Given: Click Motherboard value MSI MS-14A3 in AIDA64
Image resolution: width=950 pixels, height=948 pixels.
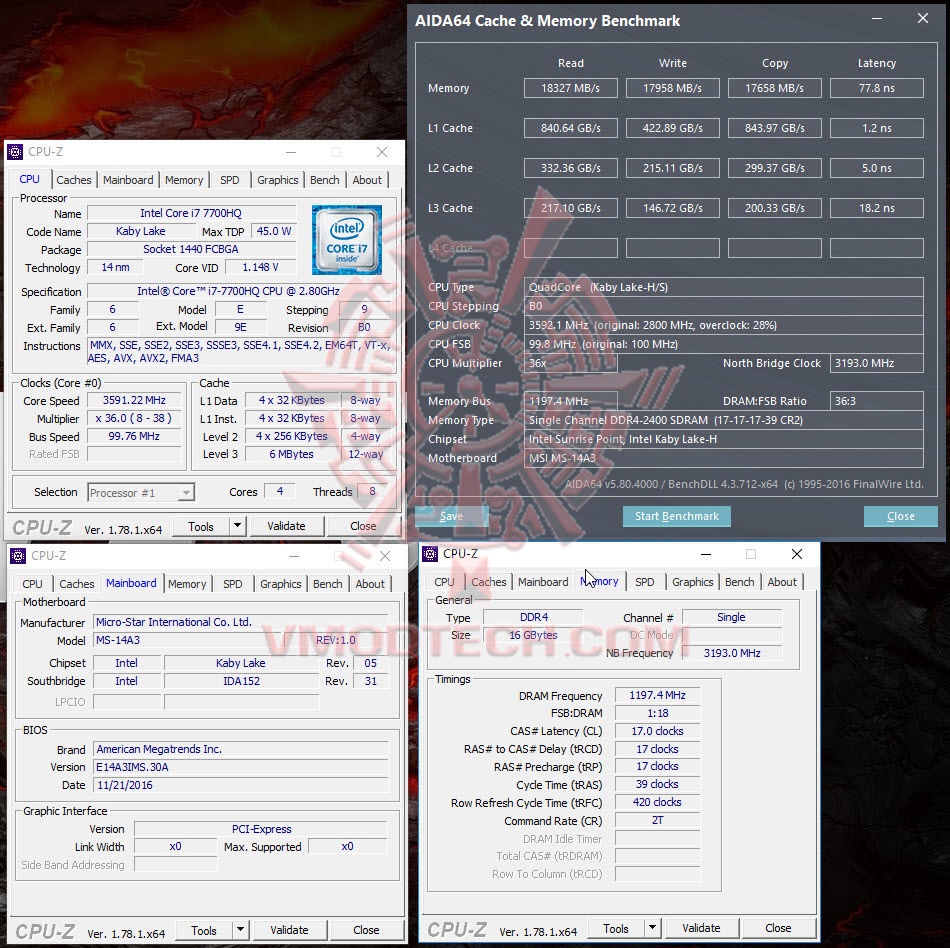Looking at the screenshot, I should point(723,458).
